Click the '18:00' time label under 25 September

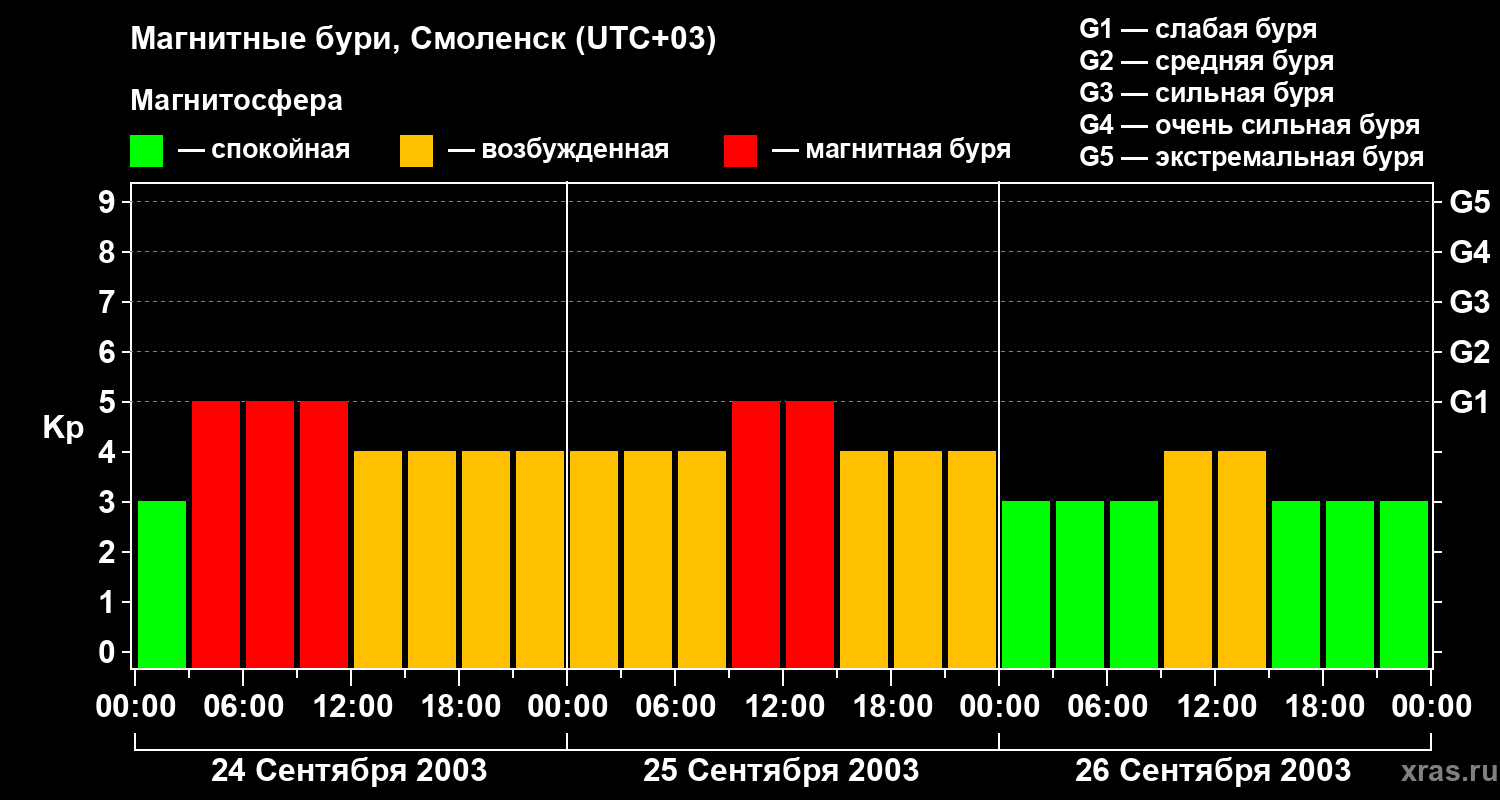[x=891, y=707]
